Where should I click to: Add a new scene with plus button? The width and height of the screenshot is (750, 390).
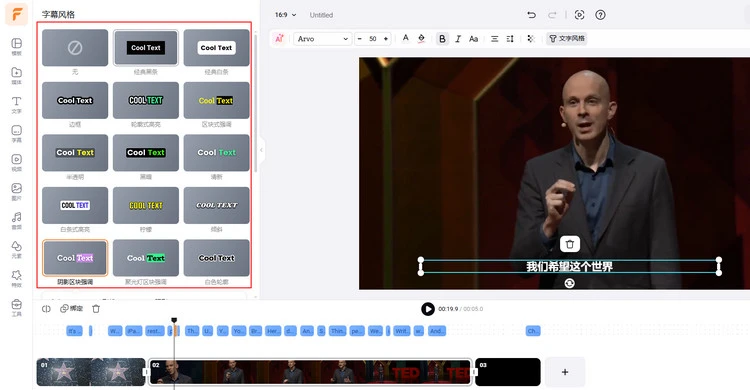tap(565, 372)
